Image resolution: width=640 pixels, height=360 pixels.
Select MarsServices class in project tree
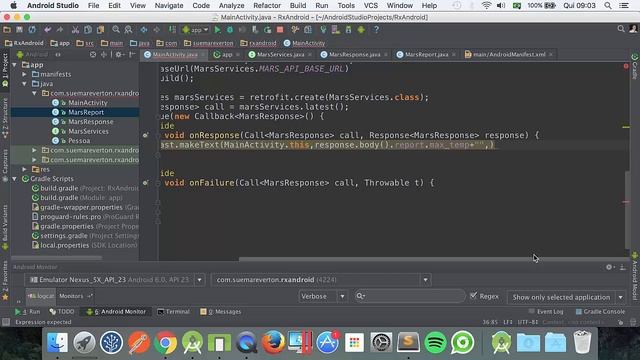[x=88, y=131]
